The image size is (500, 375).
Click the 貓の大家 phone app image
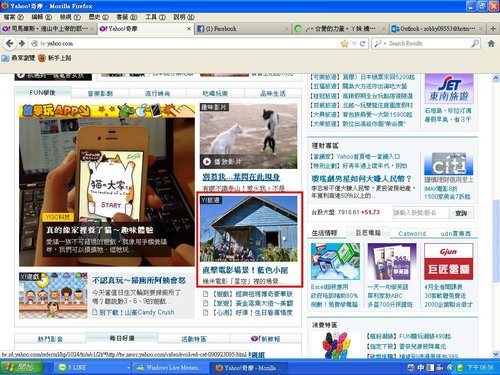(107, 192)
